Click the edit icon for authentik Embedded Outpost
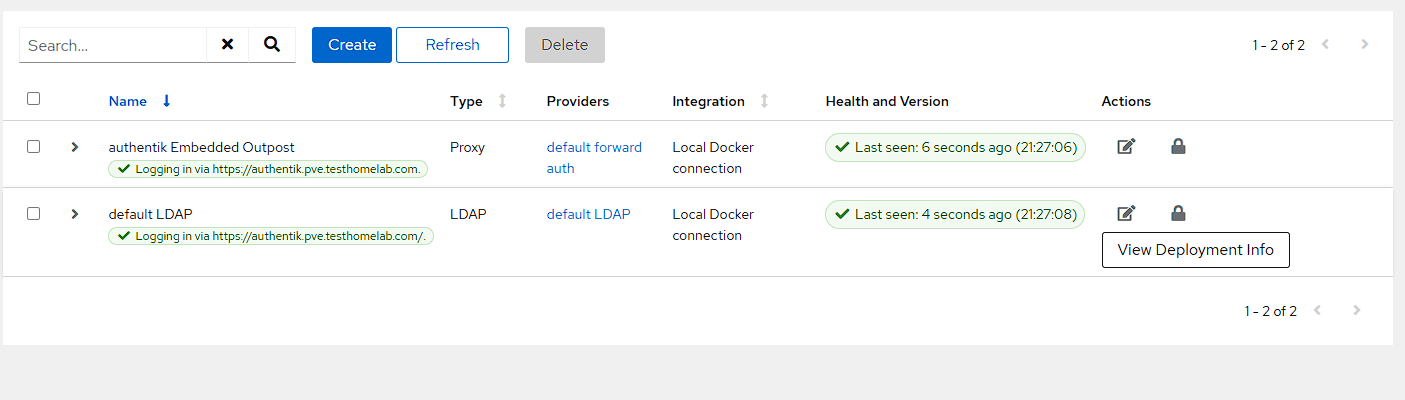Image resolution: width=1405 pixels, height=400 pixels. click(x=1126, y=147)
